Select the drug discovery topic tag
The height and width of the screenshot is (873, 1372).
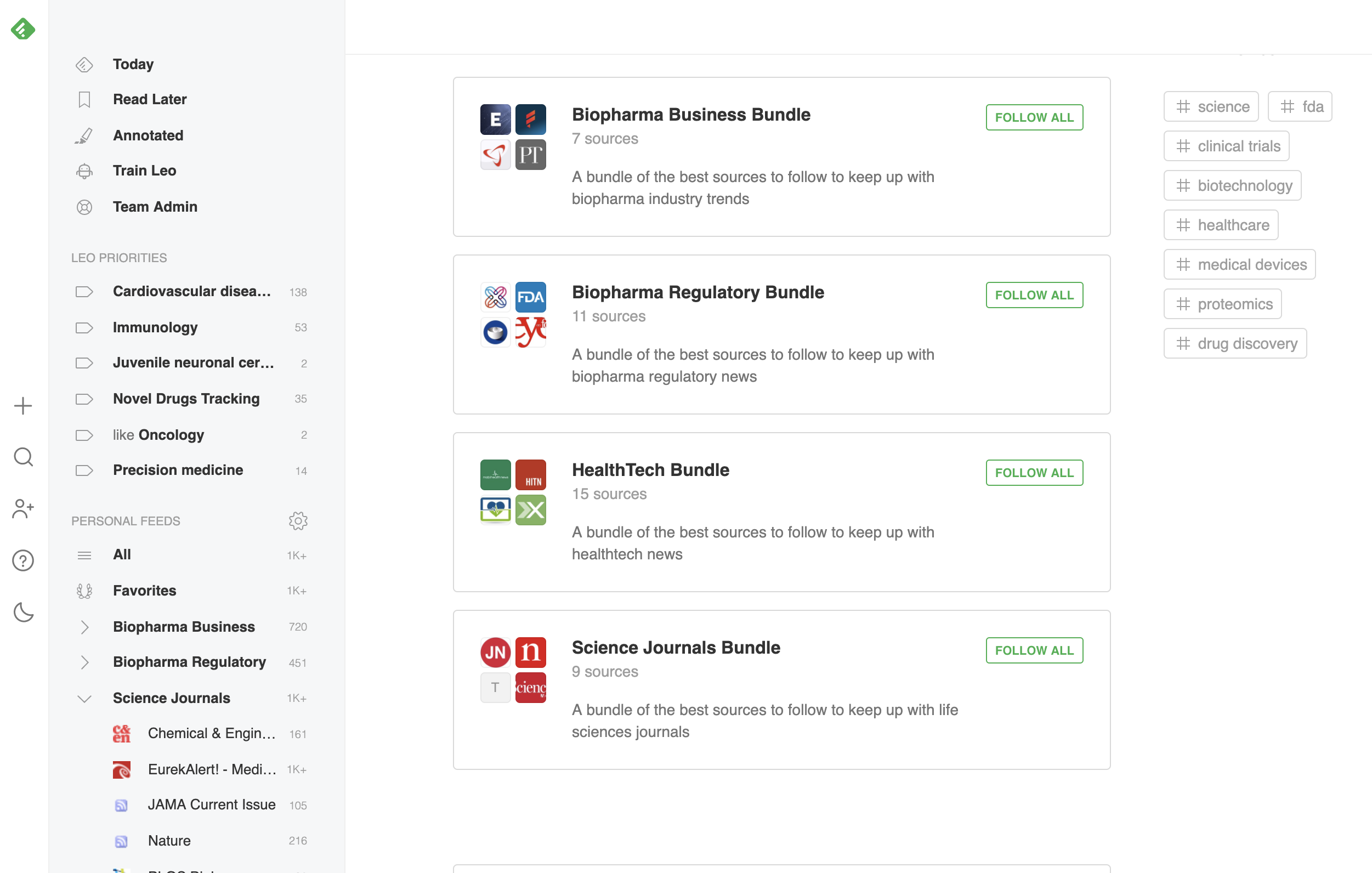tap(1235, 344)
